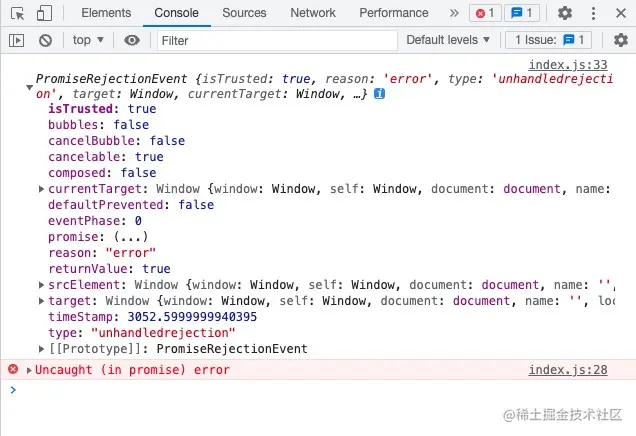Switch to the Console tab

pos(176,13)
